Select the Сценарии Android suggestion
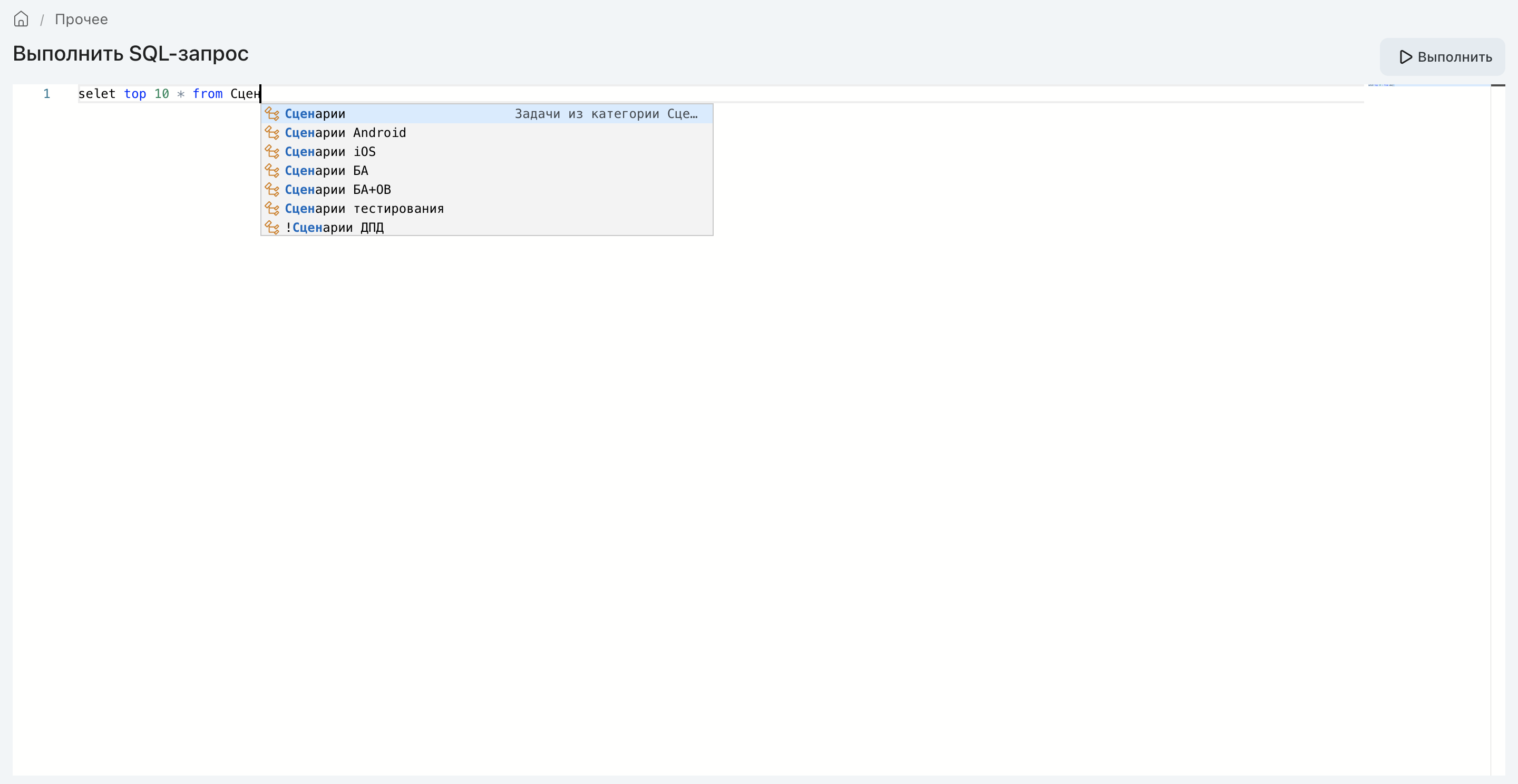Screen dimensions: 1518x784 point(486,133)
